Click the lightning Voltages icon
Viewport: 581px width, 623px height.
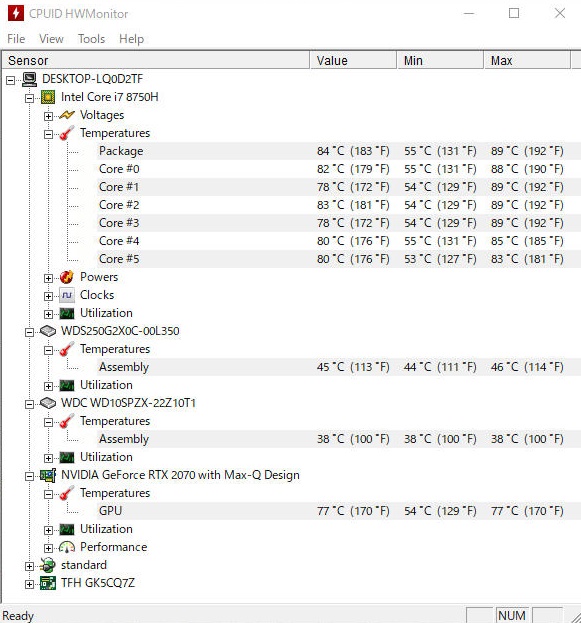pyautogui.click(x=67, y=115)
